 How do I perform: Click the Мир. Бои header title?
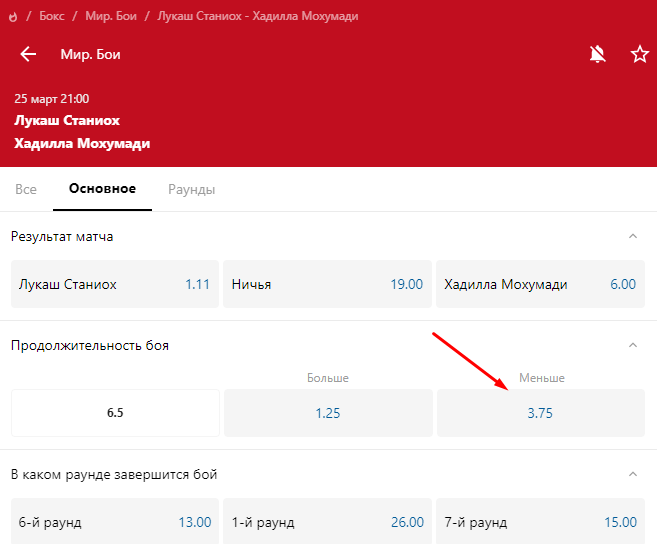(91, 54)
